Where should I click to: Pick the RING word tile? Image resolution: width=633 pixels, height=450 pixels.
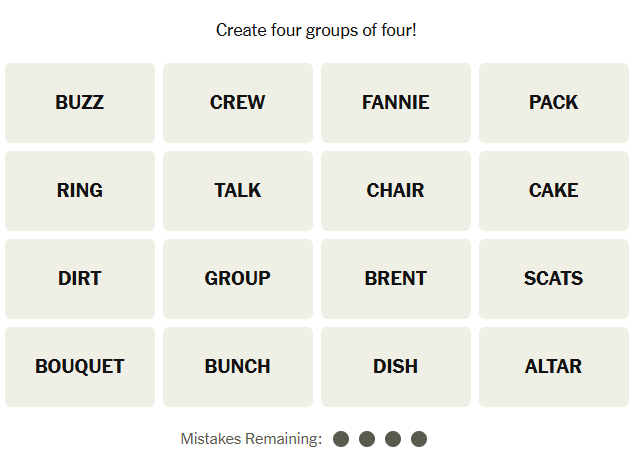pos(80,191)
